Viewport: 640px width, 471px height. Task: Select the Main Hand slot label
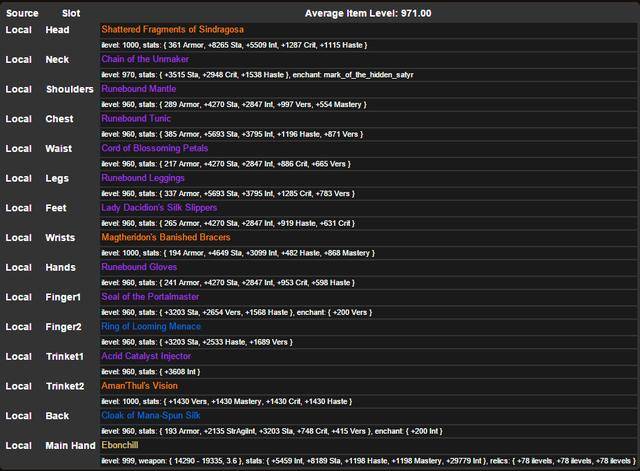click(x=70, y=446)
